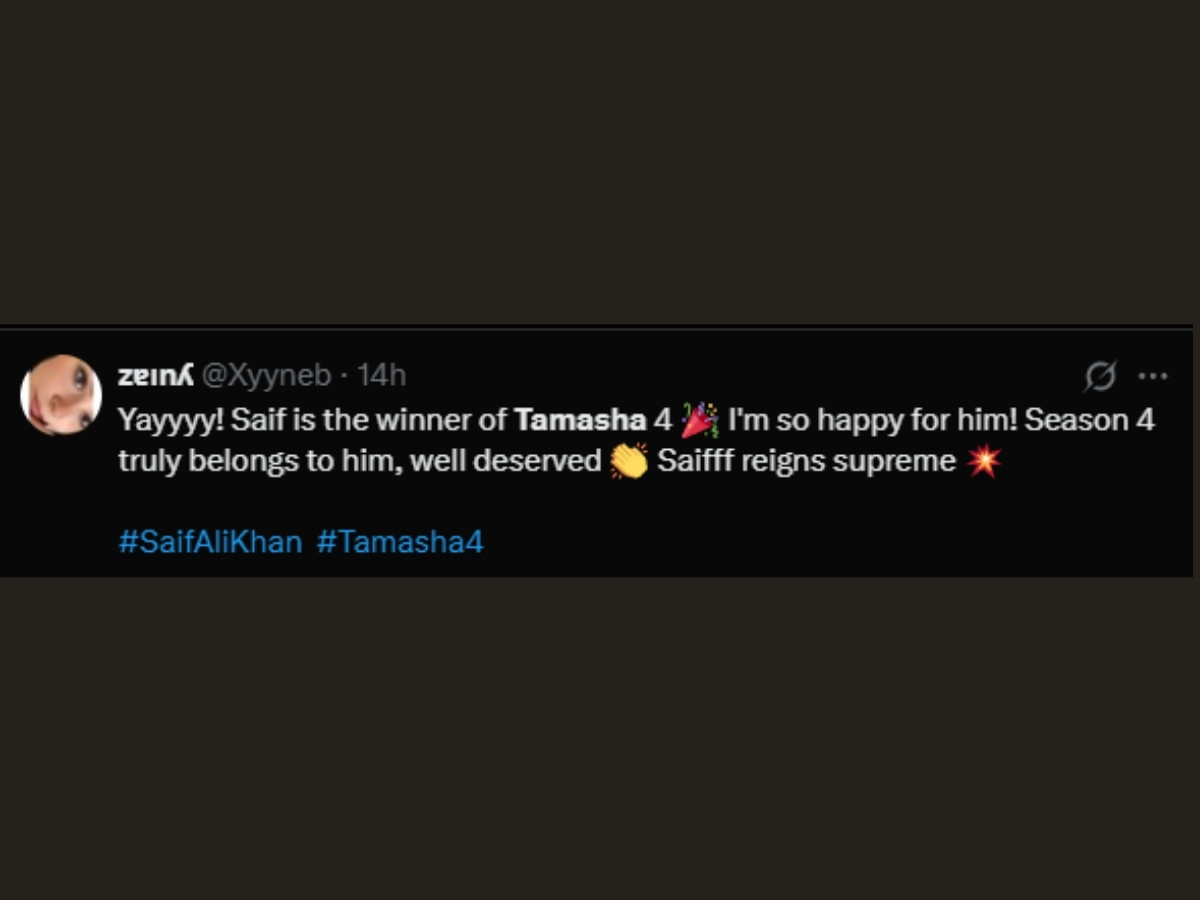Image resolution: width=1200 pixels, height=900 pixels.
Task: Click the text "Saif is the winner of"
Action: click(369, 420)
